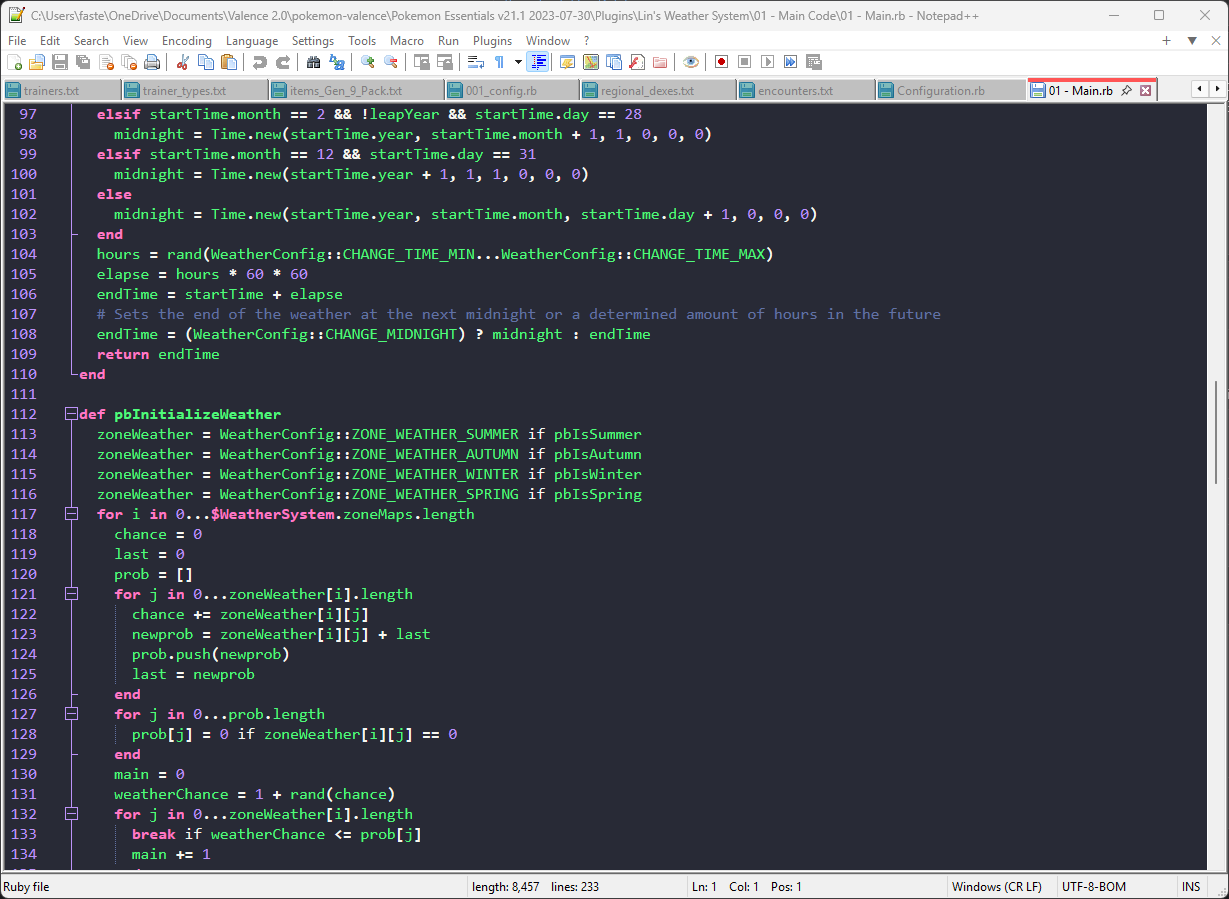Toggle Word Wrap in the toolbar

tap(475, 62)
